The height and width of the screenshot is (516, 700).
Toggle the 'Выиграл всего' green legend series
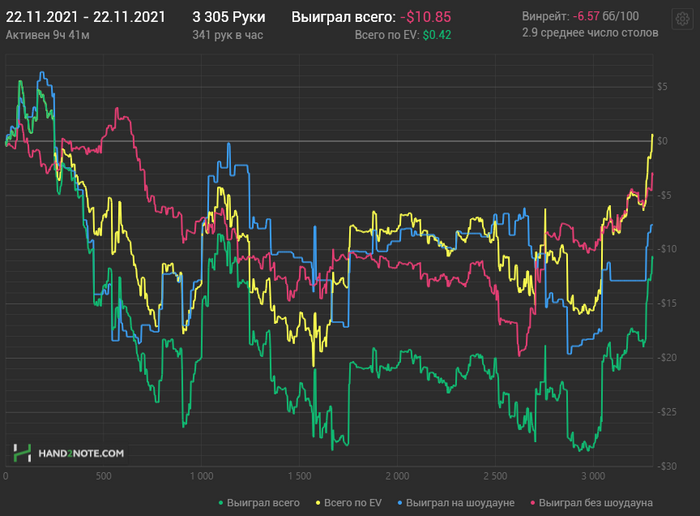click(x=259, y=503)
